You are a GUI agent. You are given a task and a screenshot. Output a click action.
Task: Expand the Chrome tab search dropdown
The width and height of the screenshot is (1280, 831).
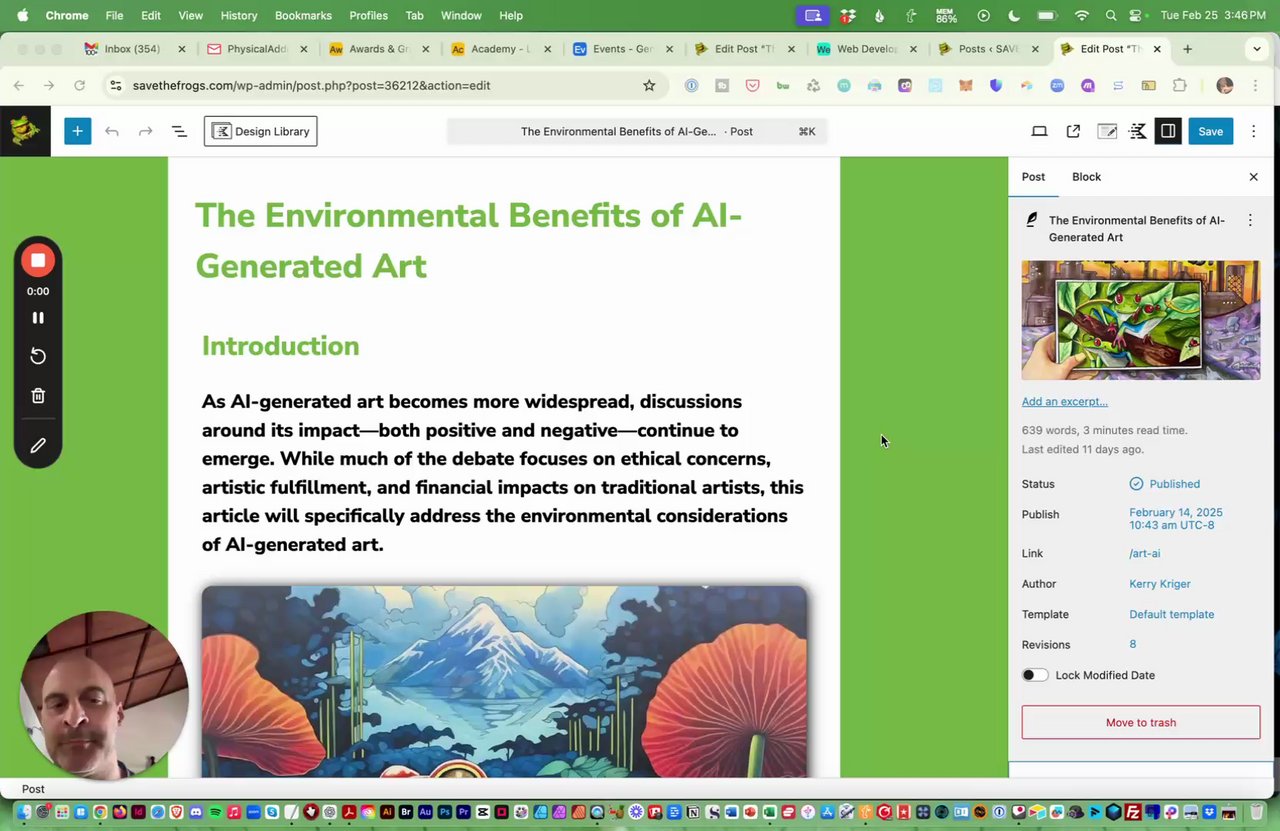pyautogui.click(x=1257, y=49)
